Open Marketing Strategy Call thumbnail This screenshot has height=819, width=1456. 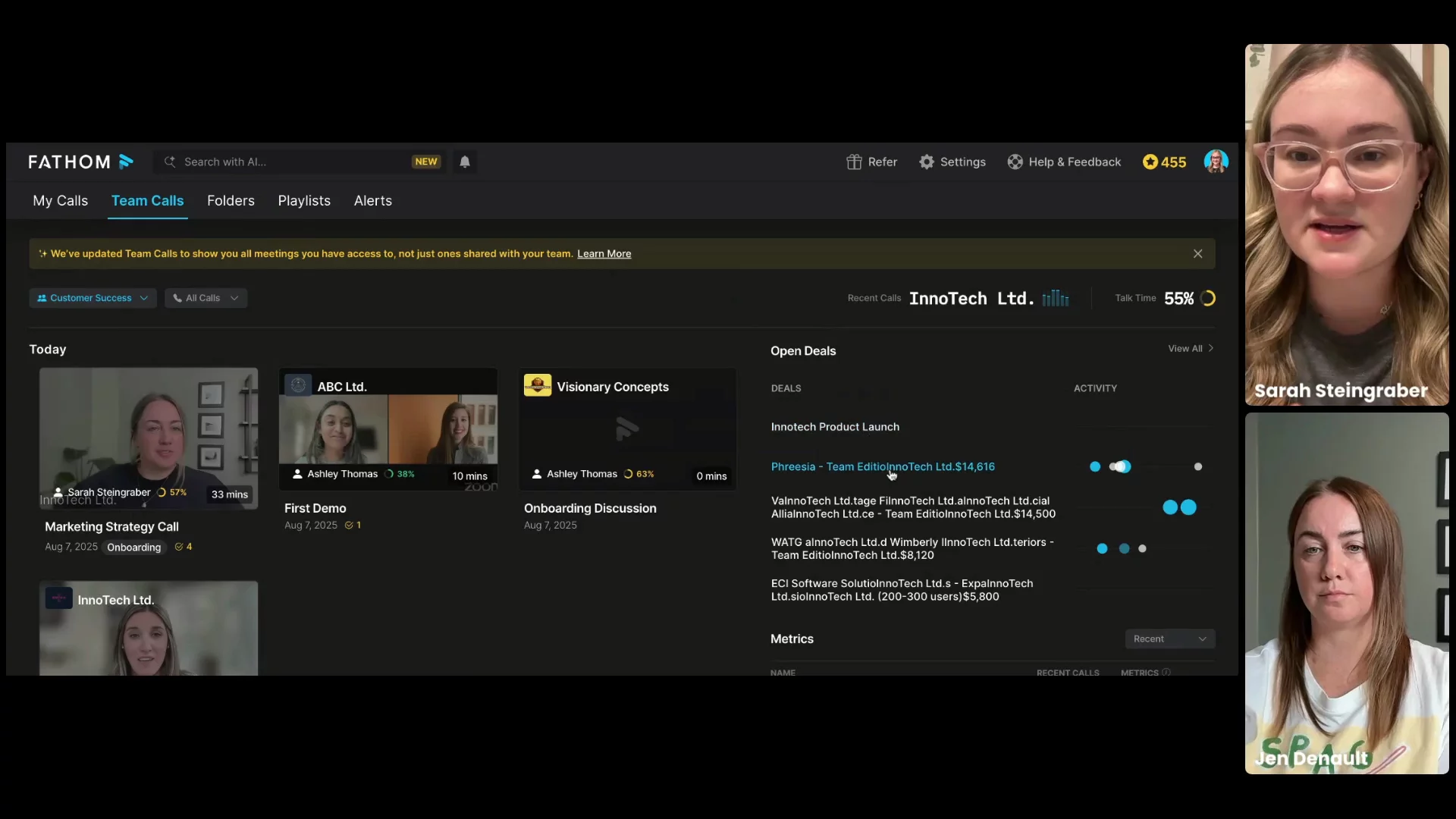(x=149, y=438)
